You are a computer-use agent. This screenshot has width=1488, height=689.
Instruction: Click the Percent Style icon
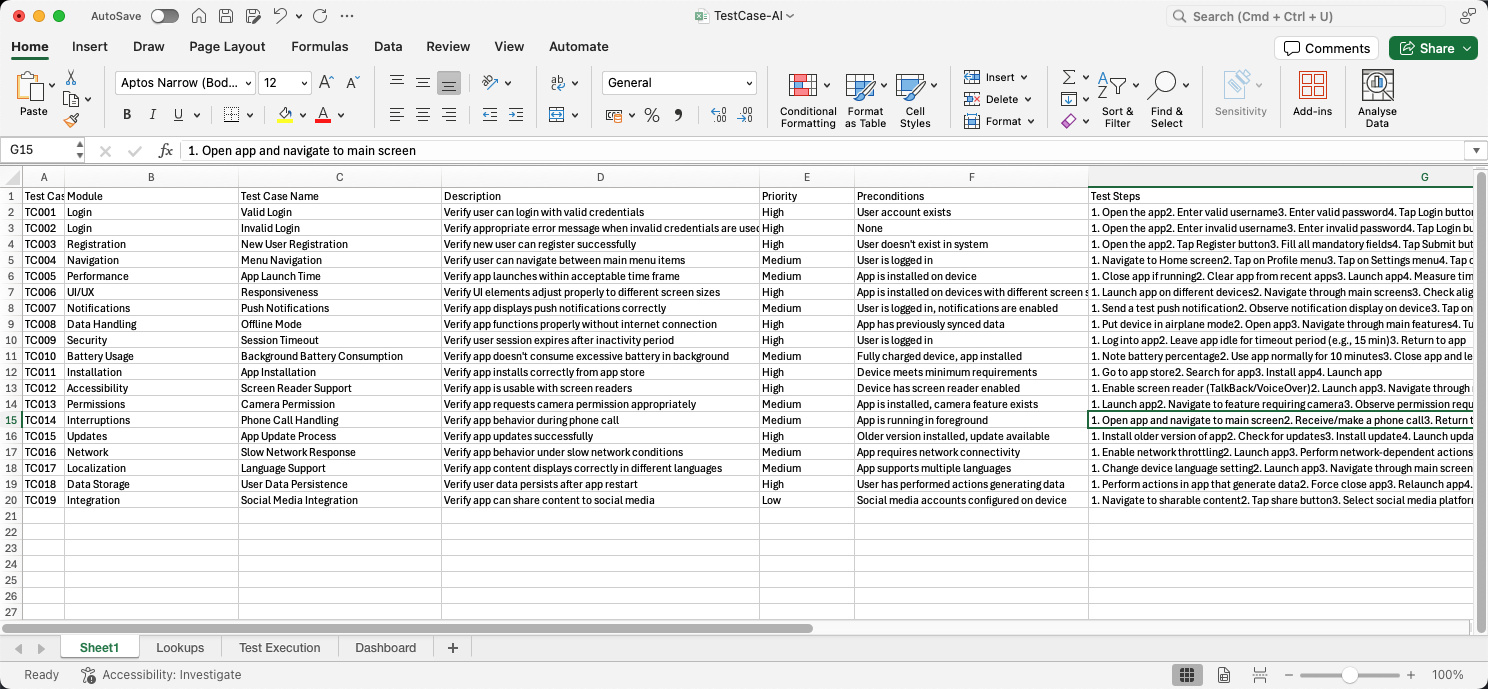(652, 115)
